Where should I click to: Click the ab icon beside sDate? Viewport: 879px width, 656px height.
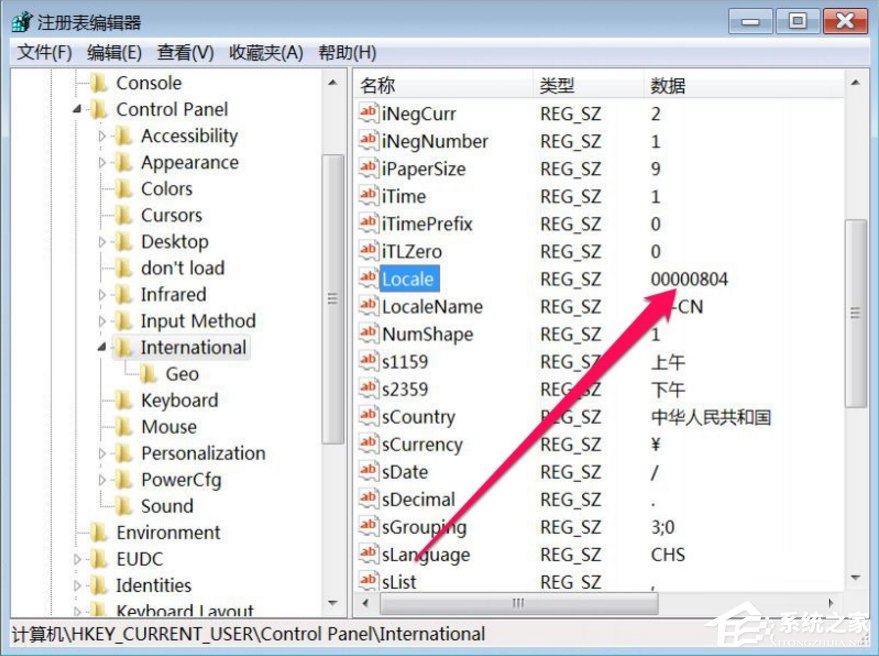(367, 471)
